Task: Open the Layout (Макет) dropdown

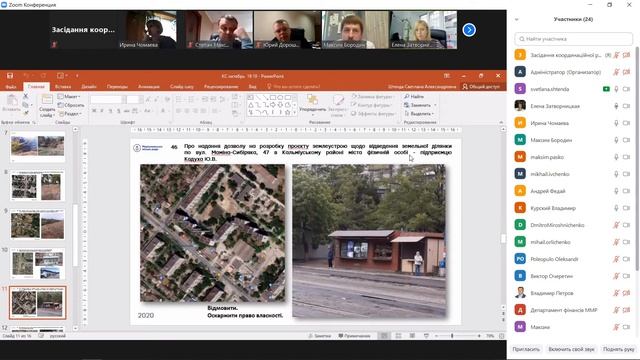Action: tap(69, 97)
